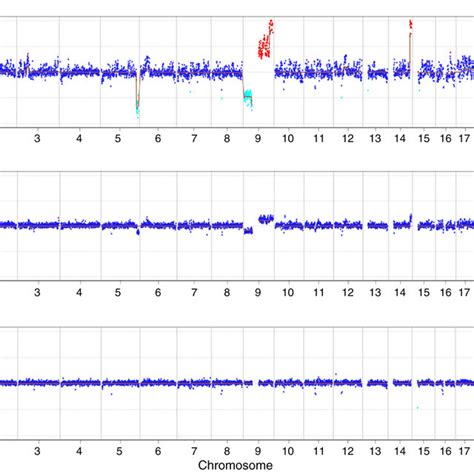Select chromosome label 9 in middle plot
474x474 pixels.
point(258,293)
